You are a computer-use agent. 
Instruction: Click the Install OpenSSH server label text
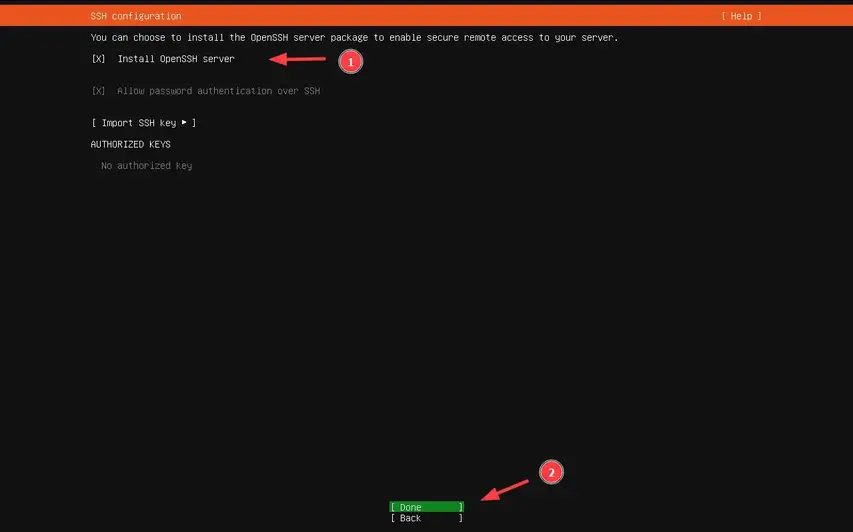pos(176,59)
